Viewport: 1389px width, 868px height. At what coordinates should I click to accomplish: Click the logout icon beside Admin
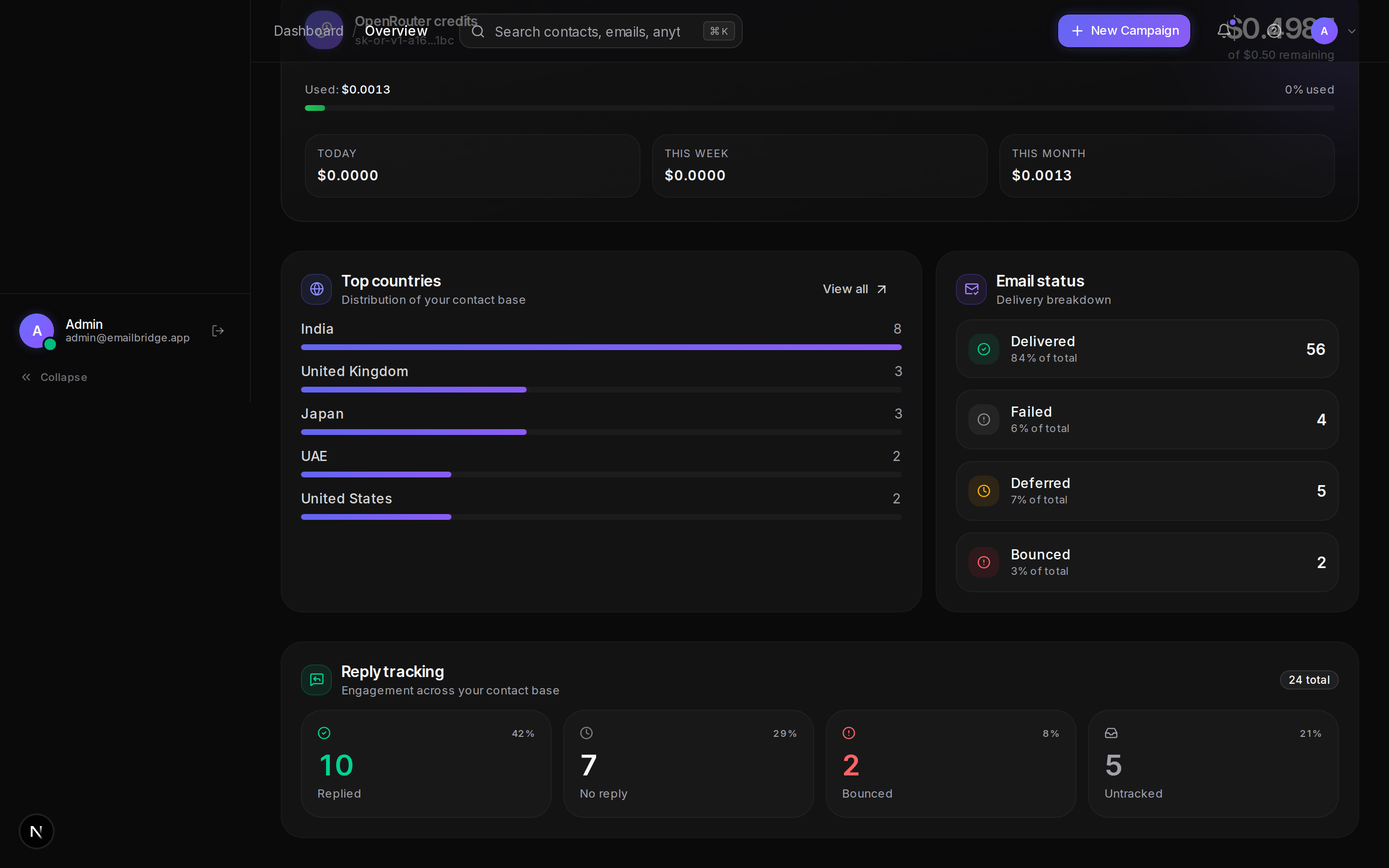(x=218, y=331)
